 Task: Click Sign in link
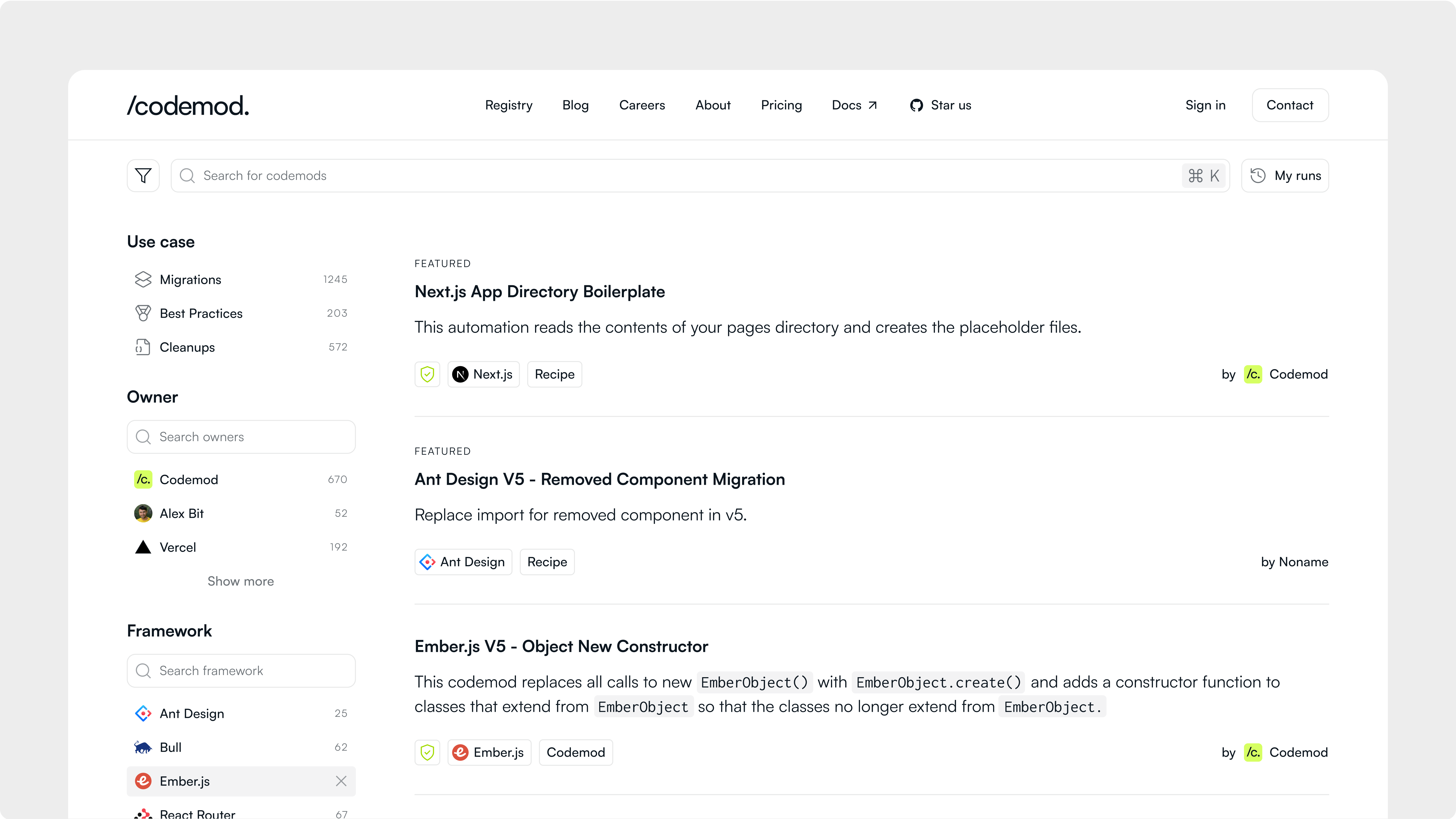click(1205, 105)
